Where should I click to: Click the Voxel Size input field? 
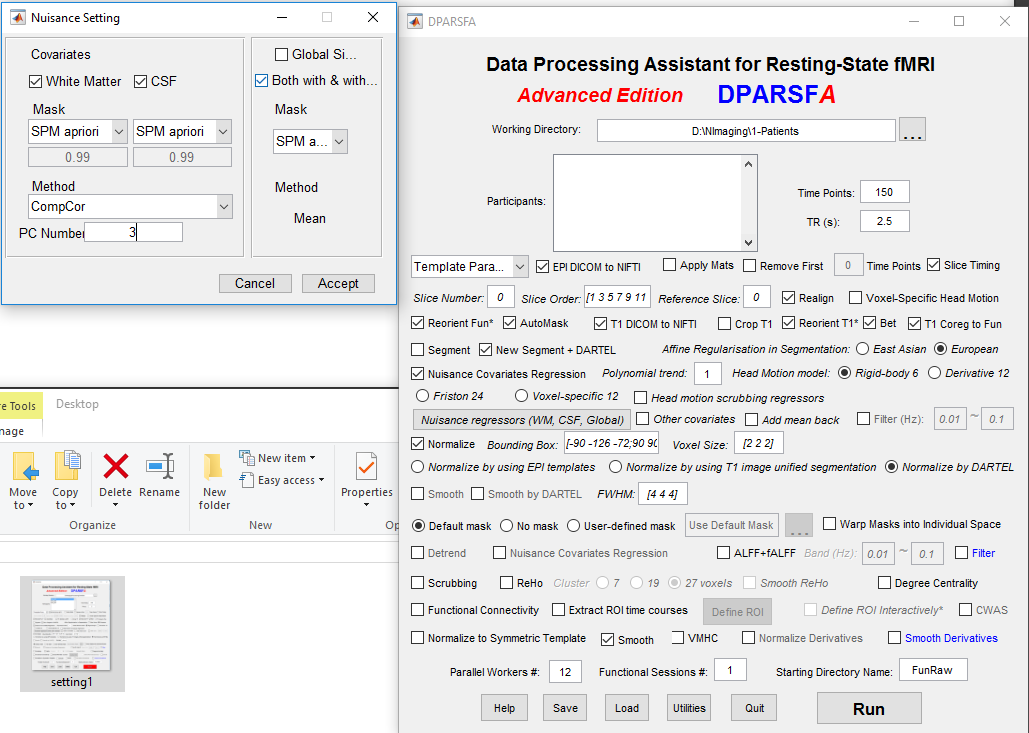[x=759, y=444]
